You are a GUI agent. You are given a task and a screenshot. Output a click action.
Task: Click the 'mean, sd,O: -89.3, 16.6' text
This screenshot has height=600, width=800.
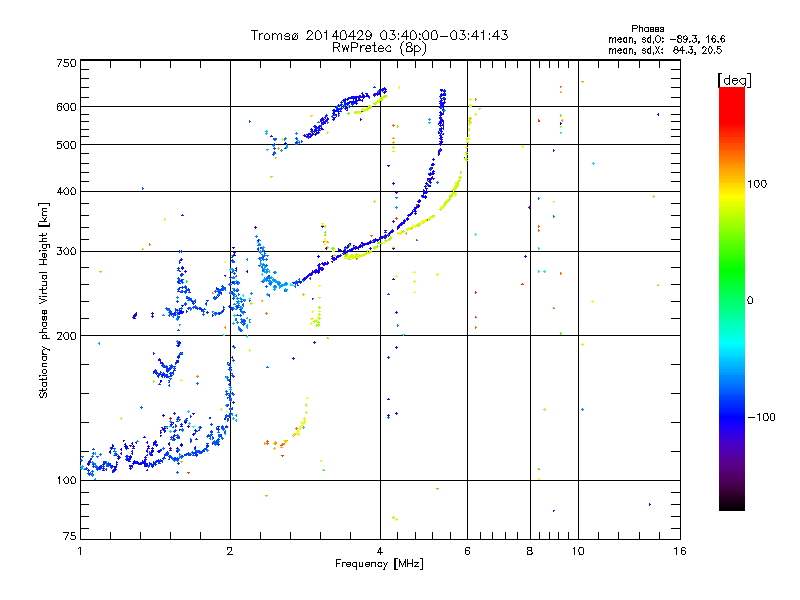coord(666,39)
